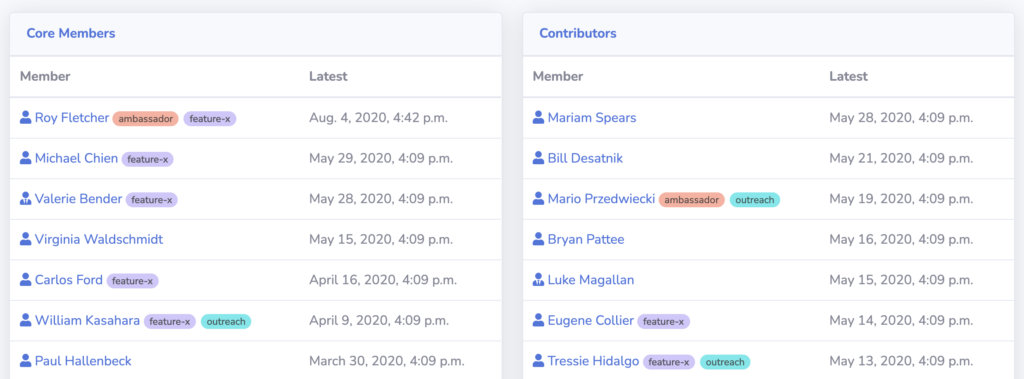Viewport: 1024px width, 379px height.
Task: Click the user icon next to Mariam Spears
Action: tap(538, 118)
